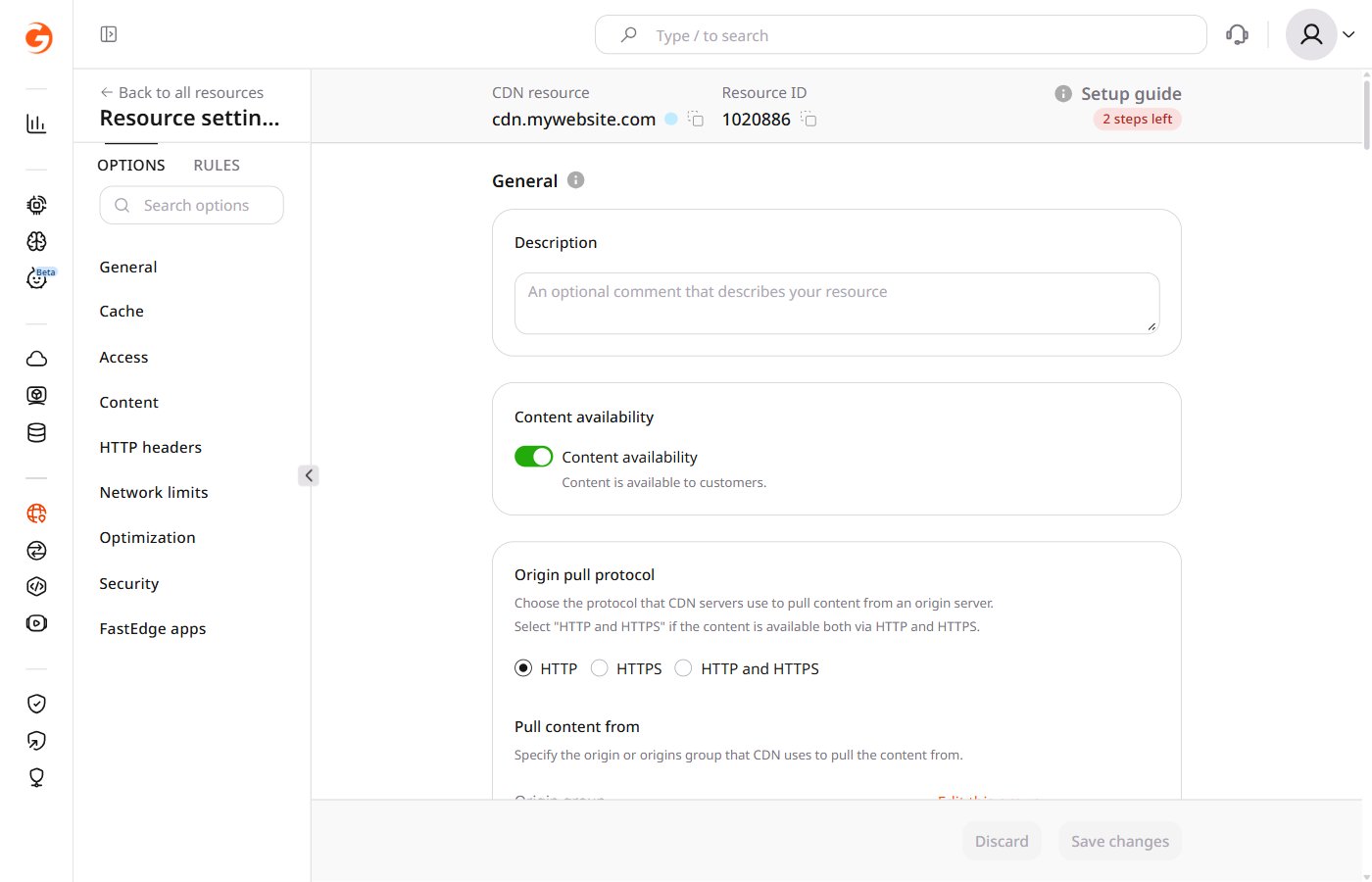Viewport: 1372px width, 882px height.
Task: Open the Network limits options section
Action: tap(154, 492)
